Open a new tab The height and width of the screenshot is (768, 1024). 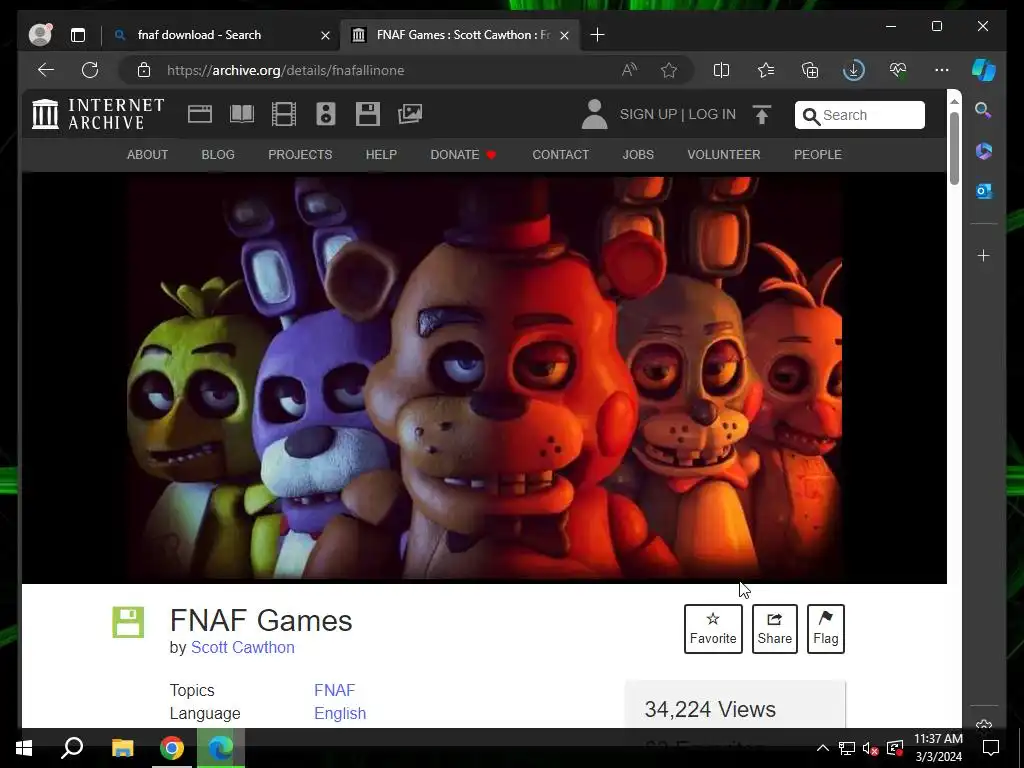click(x=597, y=35)
